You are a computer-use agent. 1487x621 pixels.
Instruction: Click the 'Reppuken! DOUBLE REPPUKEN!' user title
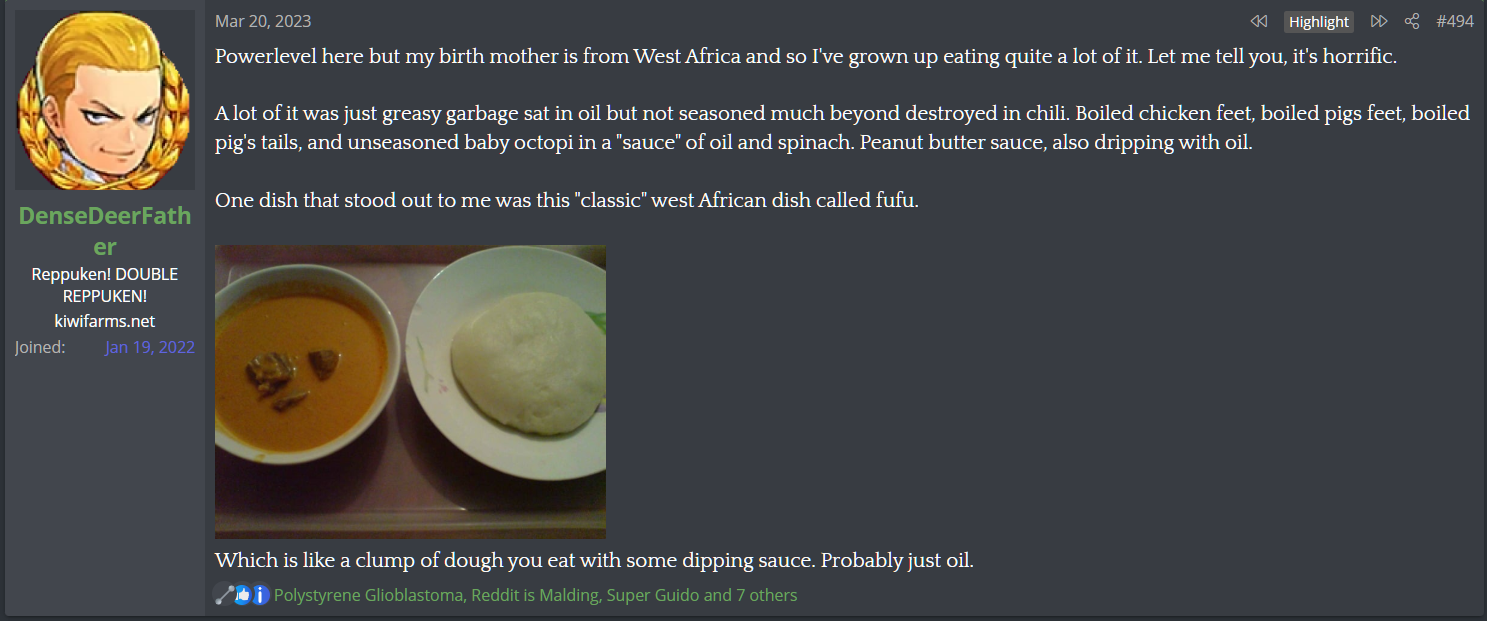point(105,285)
